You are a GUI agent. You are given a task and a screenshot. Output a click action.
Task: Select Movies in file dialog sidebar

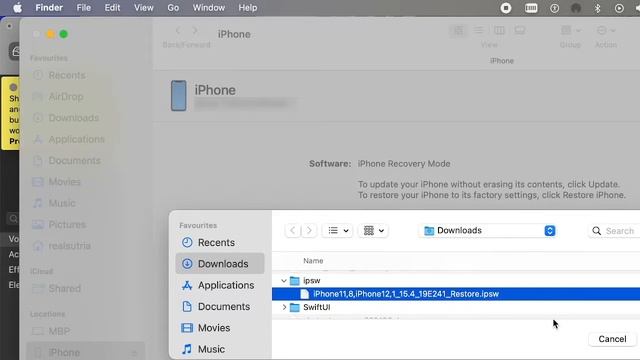pos(220,328)
